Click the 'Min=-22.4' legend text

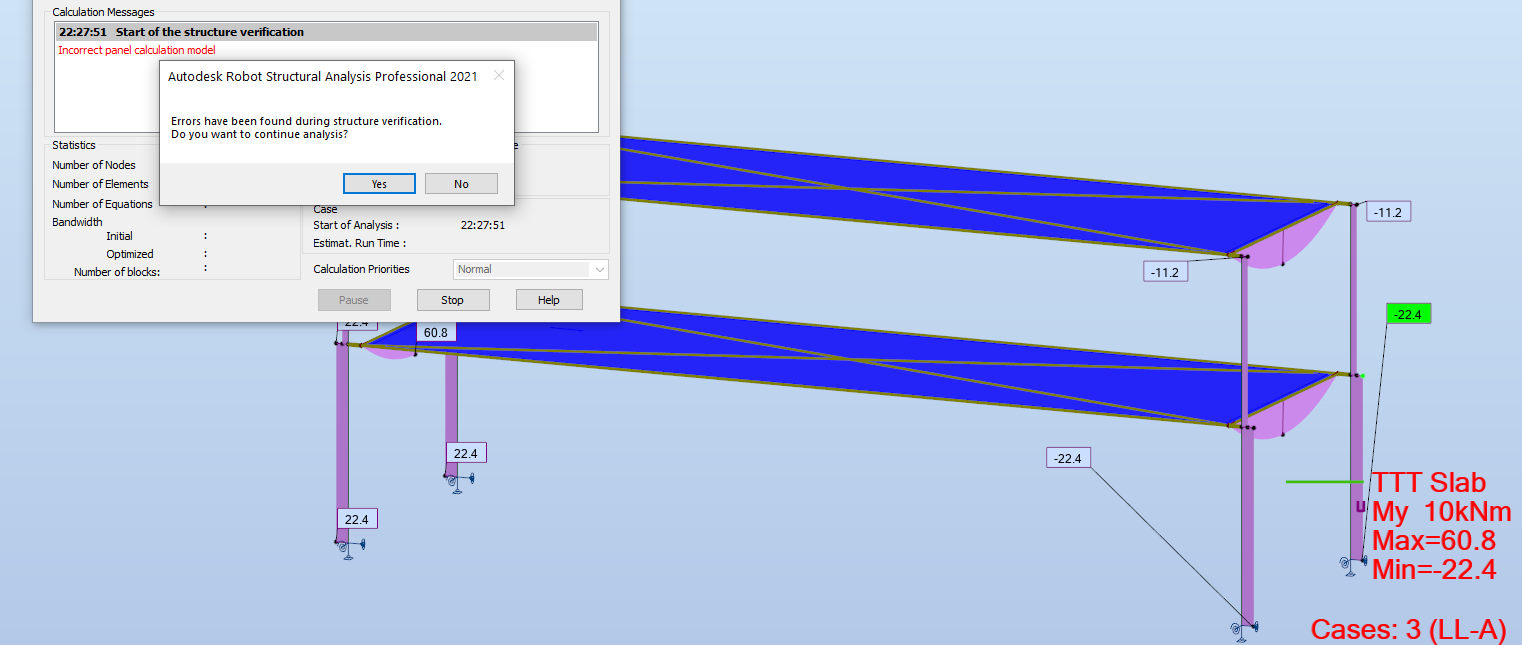coord(1434,570)
